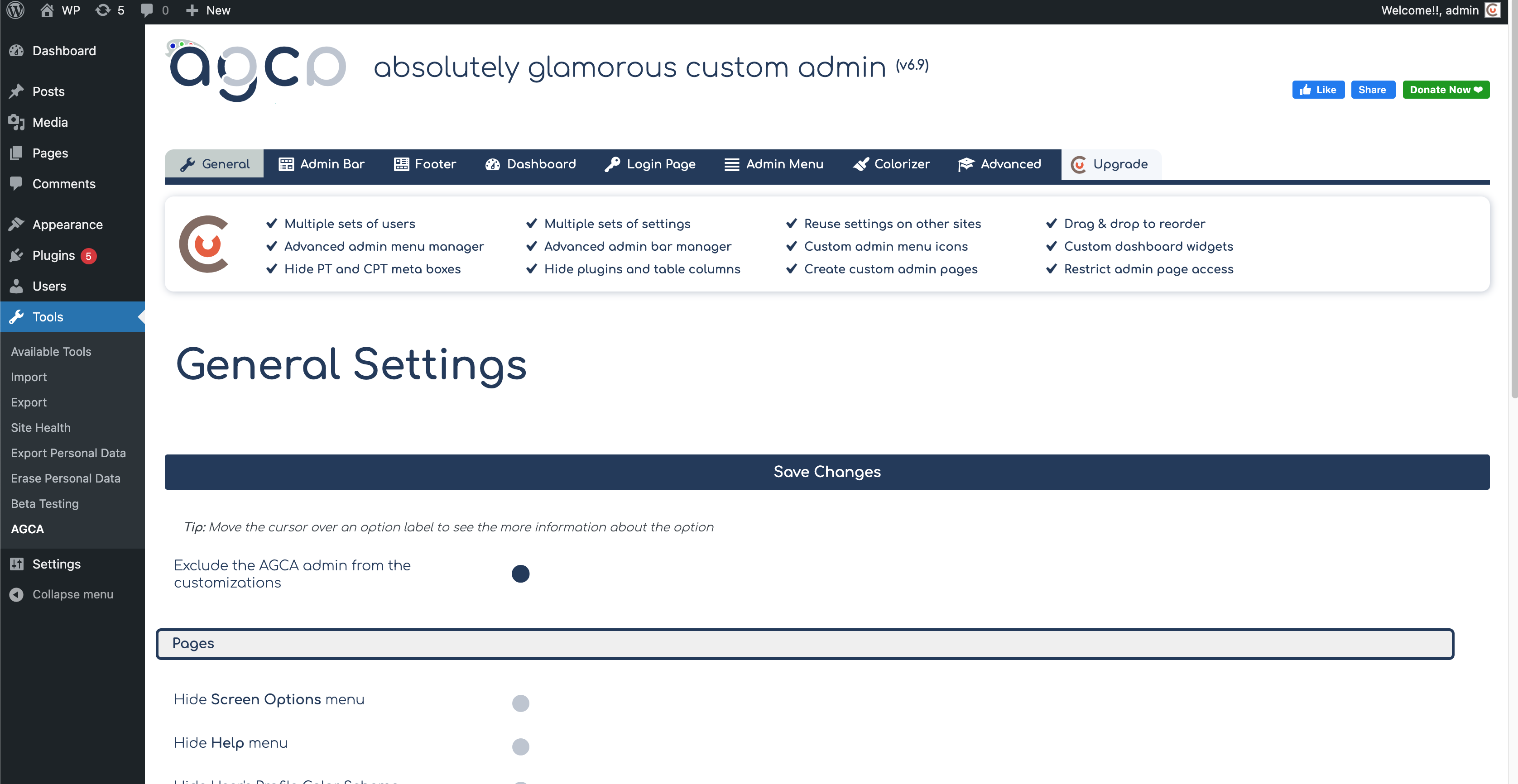Open the Available Tools submenu link
This screenshot has height=784, width=1518.
point(51,351)
